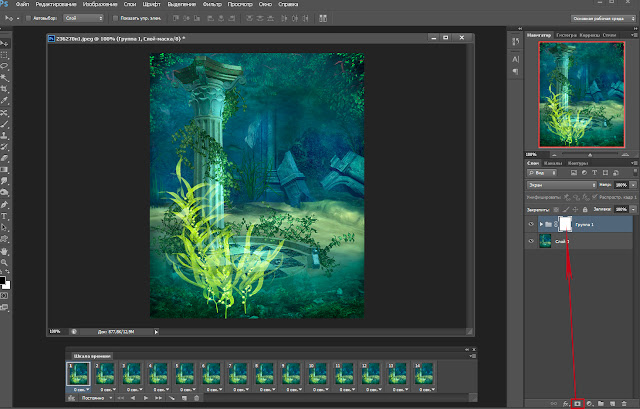Convert to video timeline button
The height and width of the screenshot is (409, 640).
click(x=71, y=398)
